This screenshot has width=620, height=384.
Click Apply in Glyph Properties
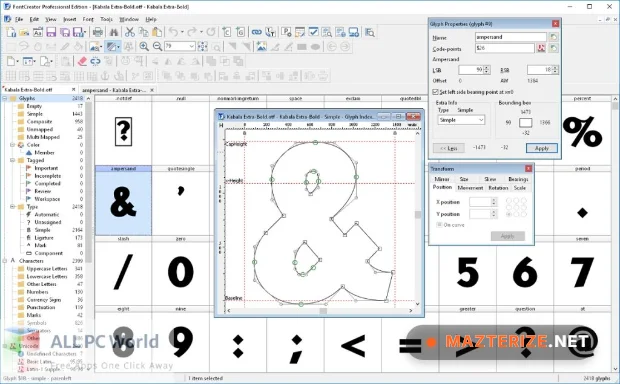(x=542, y=148)
